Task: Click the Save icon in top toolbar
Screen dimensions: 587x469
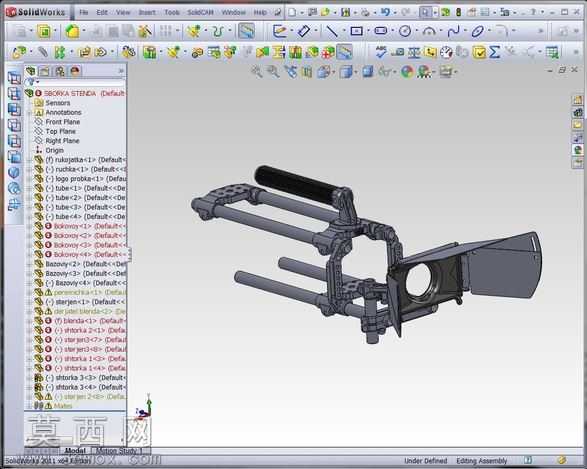Action: (x=346, y=12)
